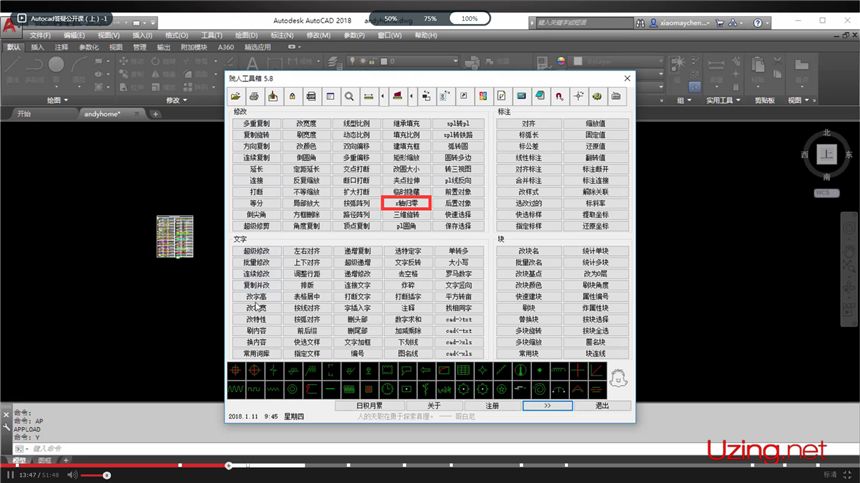The width and height of the screenshot is (860, 483).
Task: Click the printer icon in toolbox toolbar
Action: point(255,97)
